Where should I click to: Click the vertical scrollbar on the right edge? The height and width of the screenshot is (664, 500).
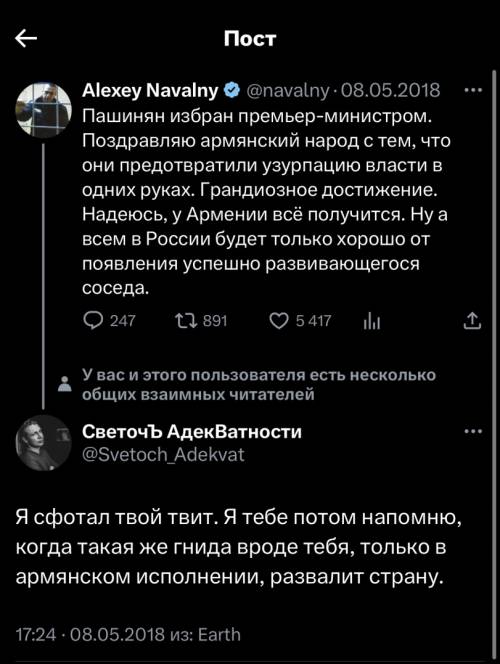(494, 364)
